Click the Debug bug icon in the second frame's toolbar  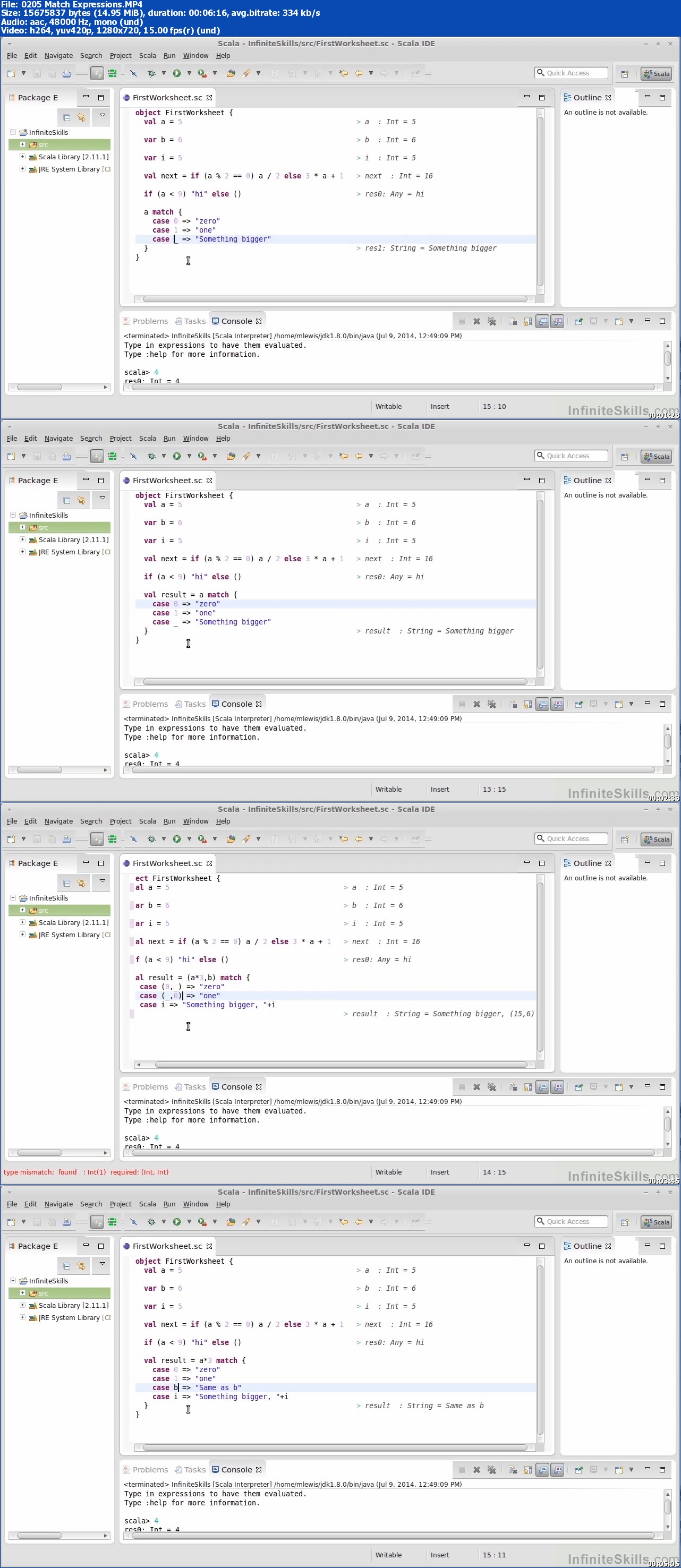pyautogui.click(x=151, y=457)
